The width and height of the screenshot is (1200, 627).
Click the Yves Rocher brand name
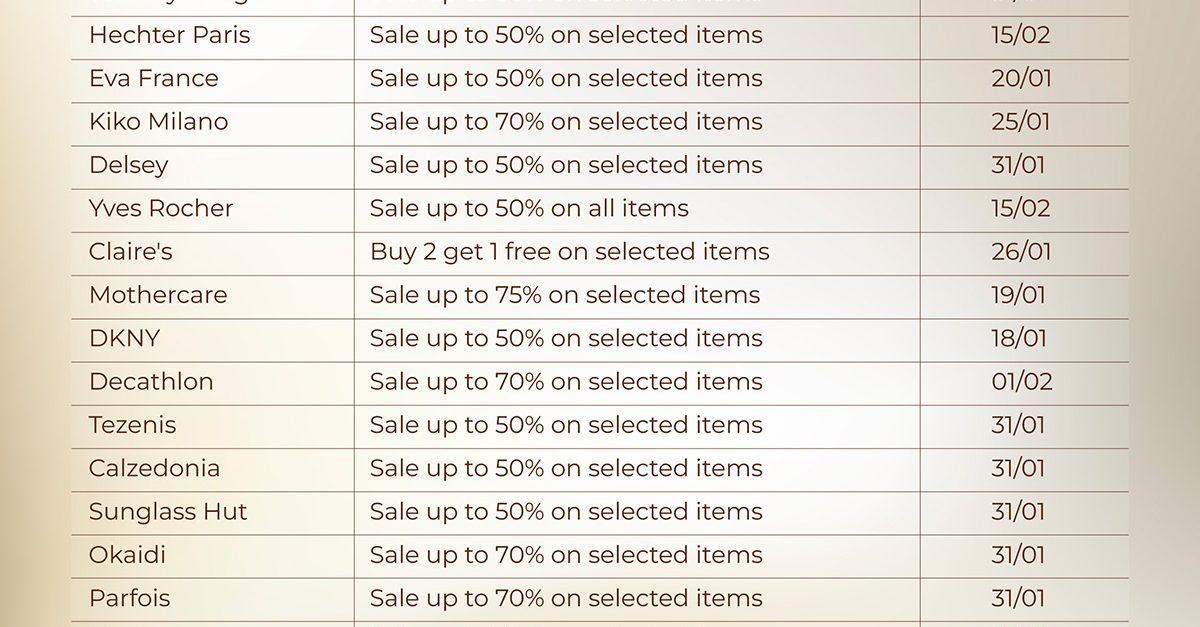click(160, 208)
